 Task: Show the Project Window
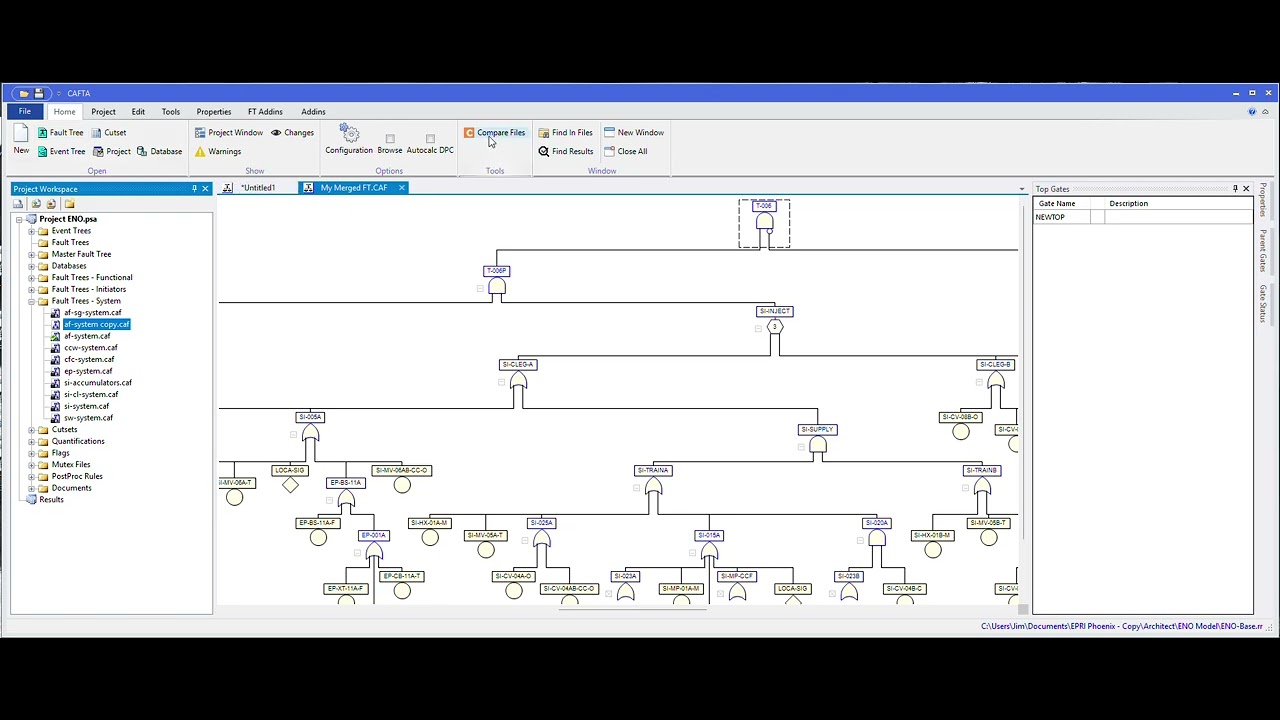click(x=228, y=132)
